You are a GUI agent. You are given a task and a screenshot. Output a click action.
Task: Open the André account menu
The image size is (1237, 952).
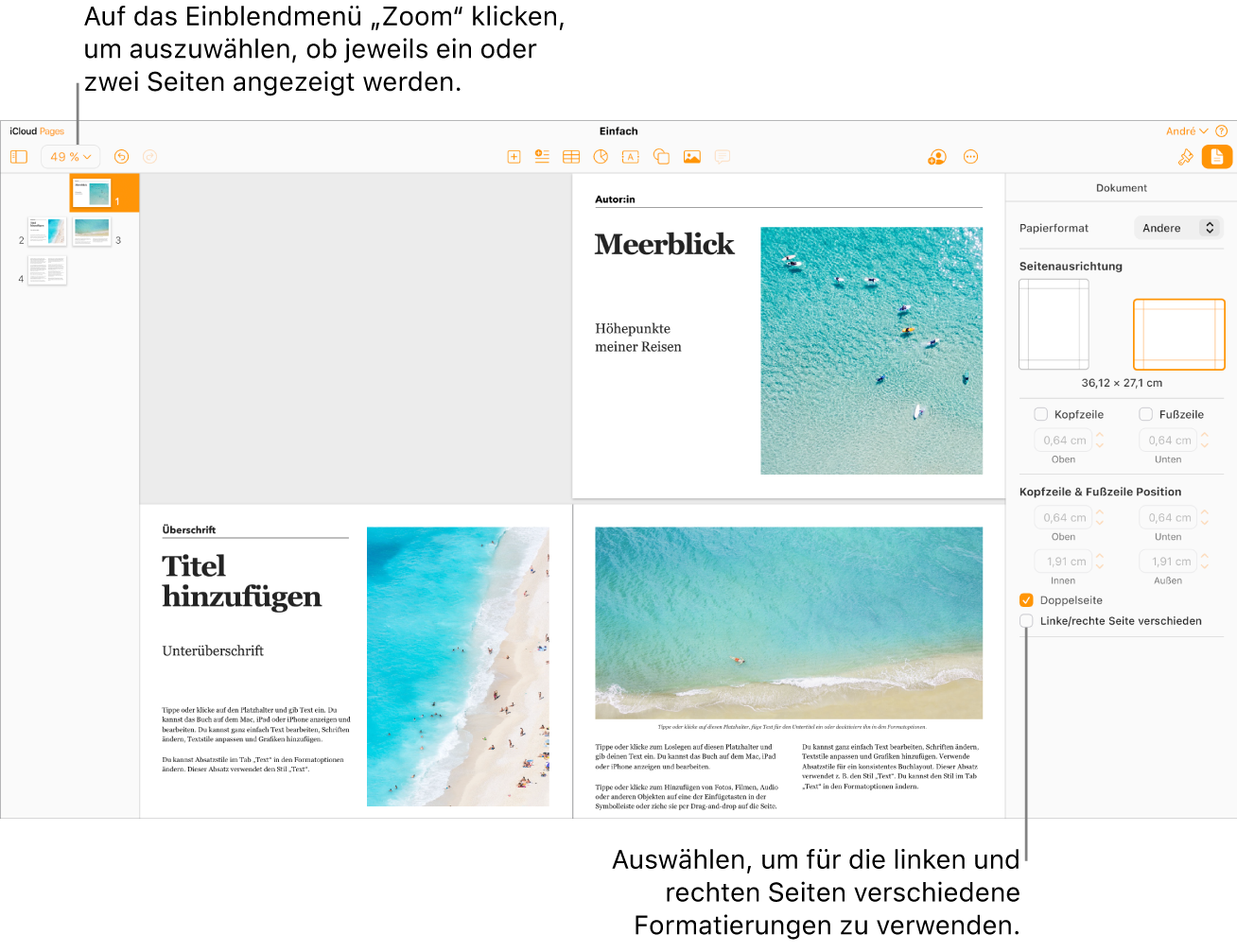pos(1187,131)
